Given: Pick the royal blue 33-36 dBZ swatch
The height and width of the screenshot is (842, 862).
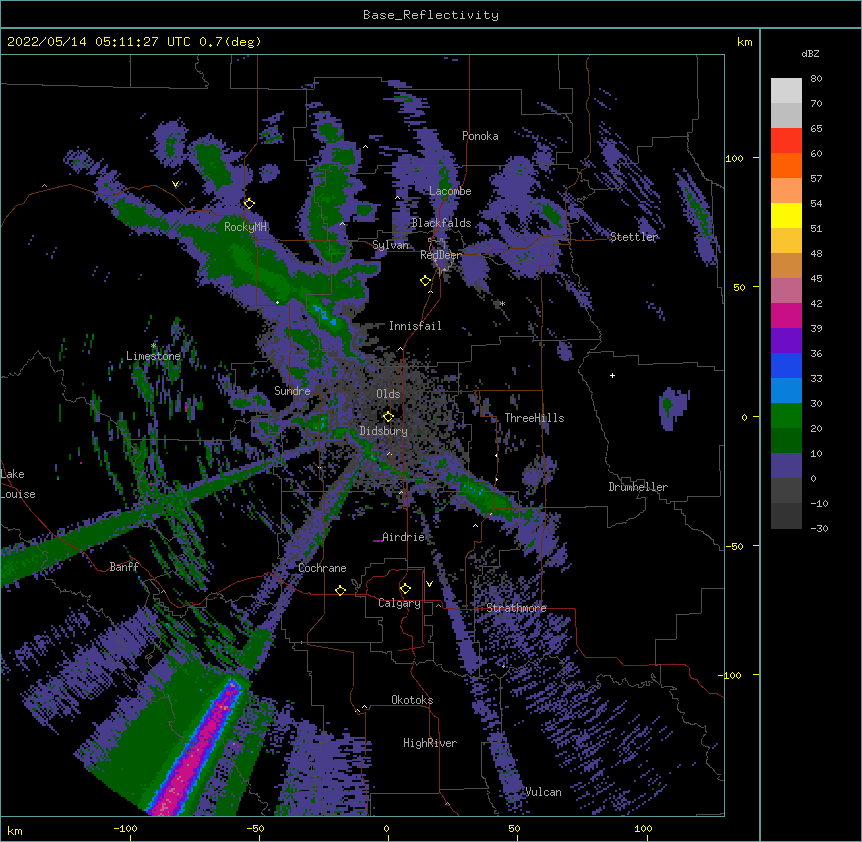Looking at the screenshot, I should (x=786, y=365).
